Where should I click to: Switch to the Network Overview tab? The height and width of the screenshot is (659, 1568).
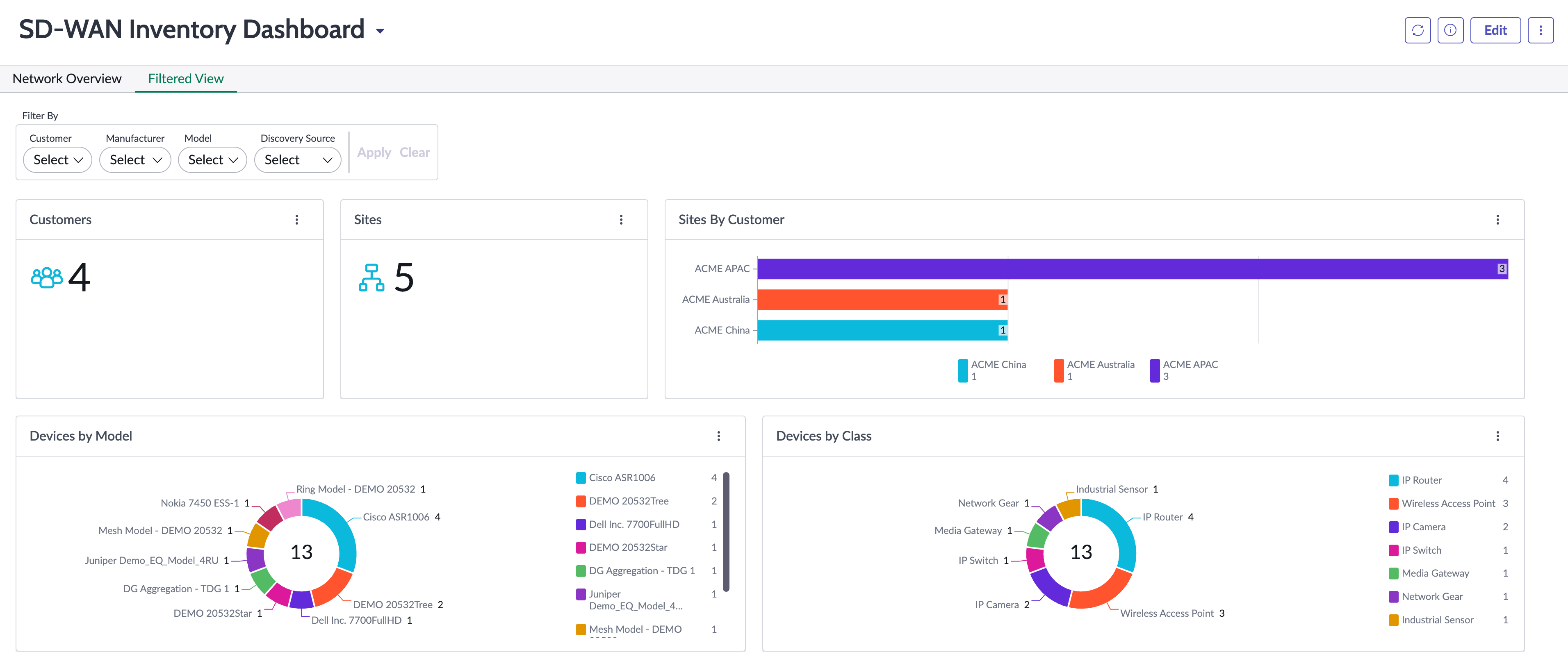(x=67, y=79)
